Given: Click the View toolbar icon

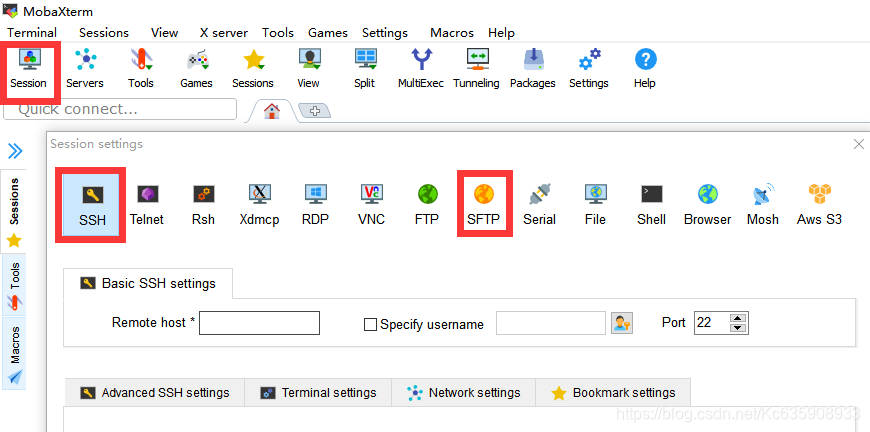Looking at the screenshot, I should (x=308, y=69).
